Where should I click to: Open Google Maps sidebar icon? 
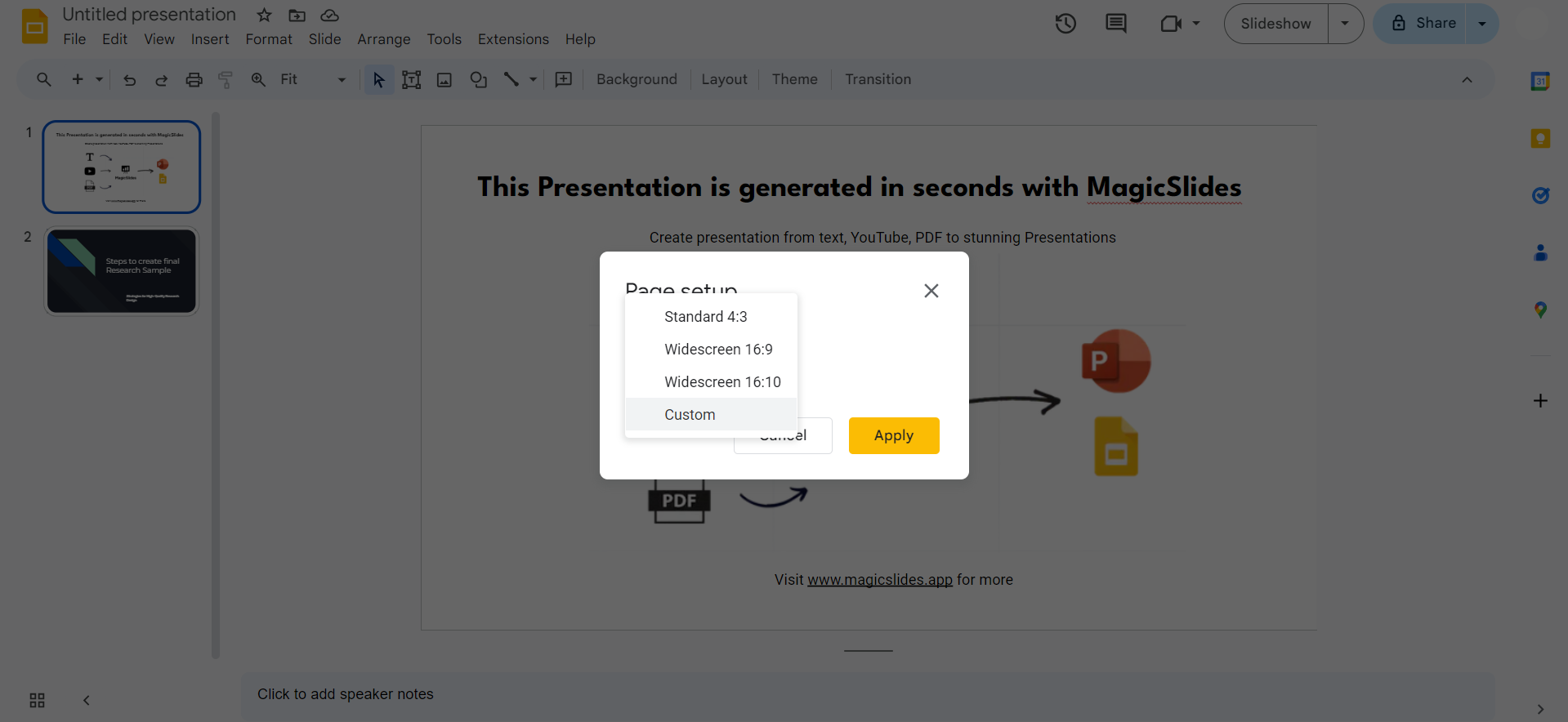coord(1540,310)
